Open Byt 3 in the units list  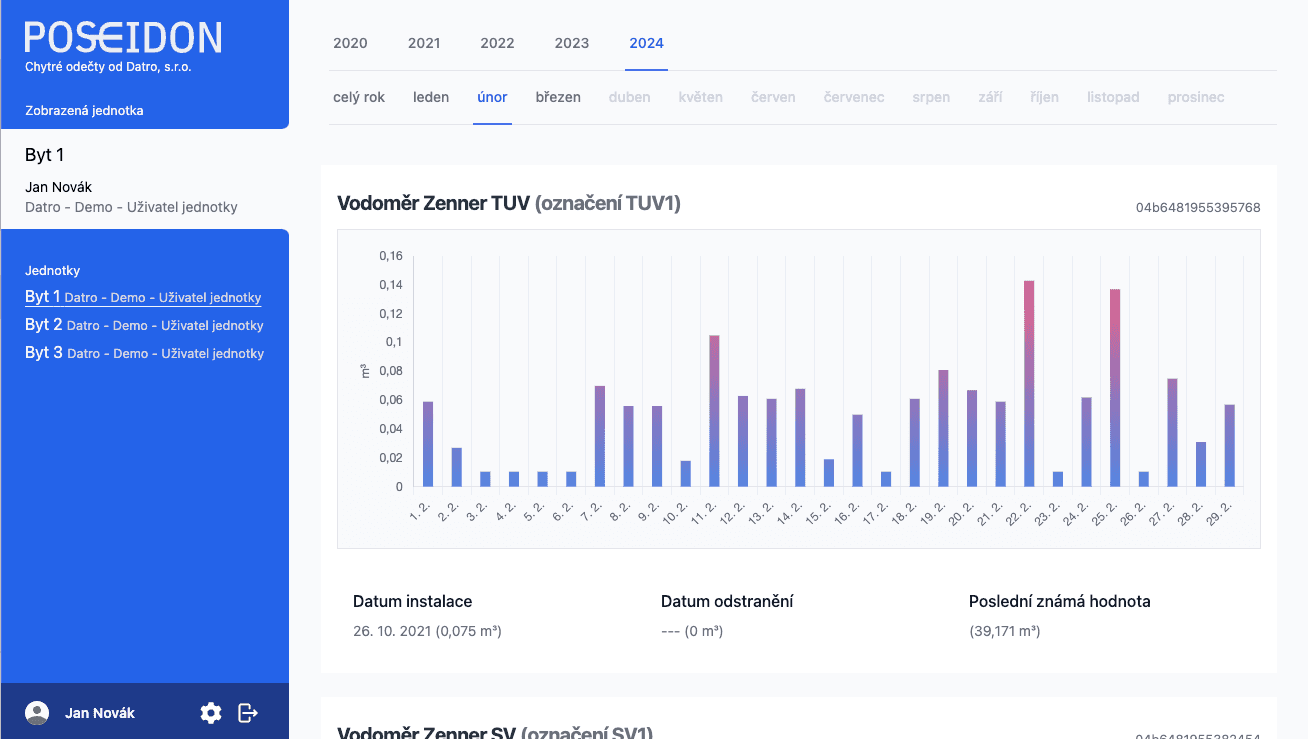(x=144, y=353)
